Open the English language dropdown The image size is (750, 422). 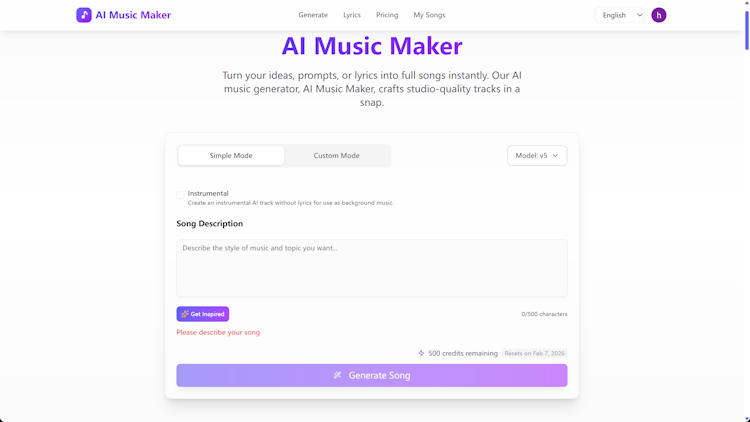tap(619, 15)
